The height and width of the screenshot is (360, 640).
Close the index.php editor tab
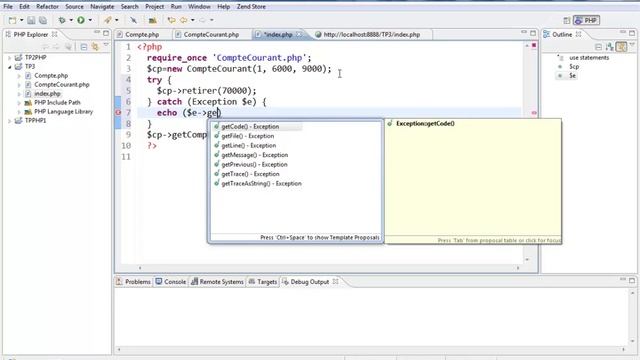[299, 34]
